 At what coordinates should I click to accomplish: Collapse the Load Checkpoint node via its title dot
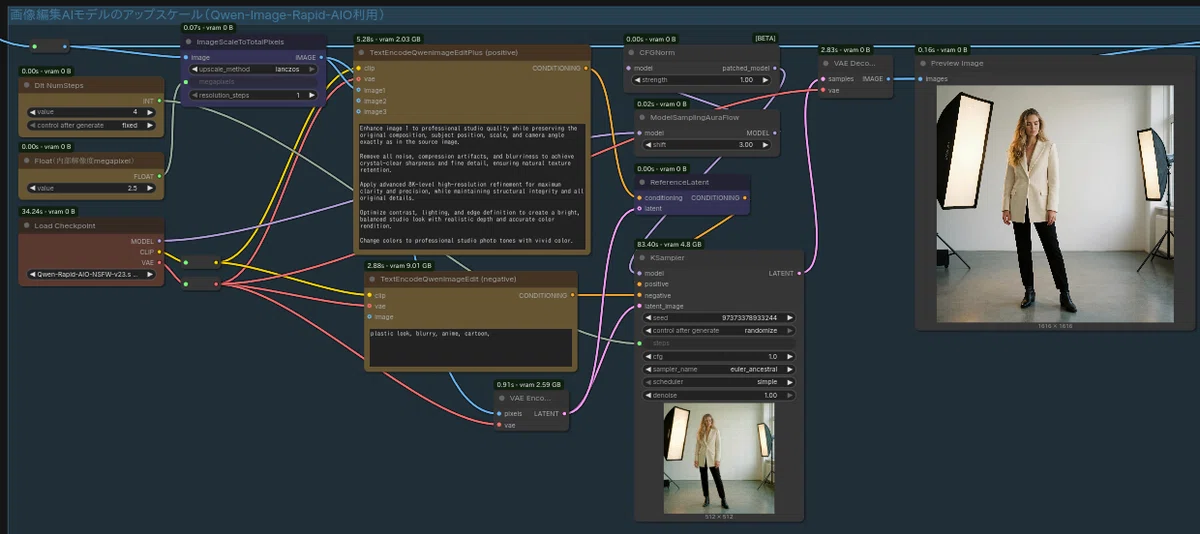[x=28, y=226]
